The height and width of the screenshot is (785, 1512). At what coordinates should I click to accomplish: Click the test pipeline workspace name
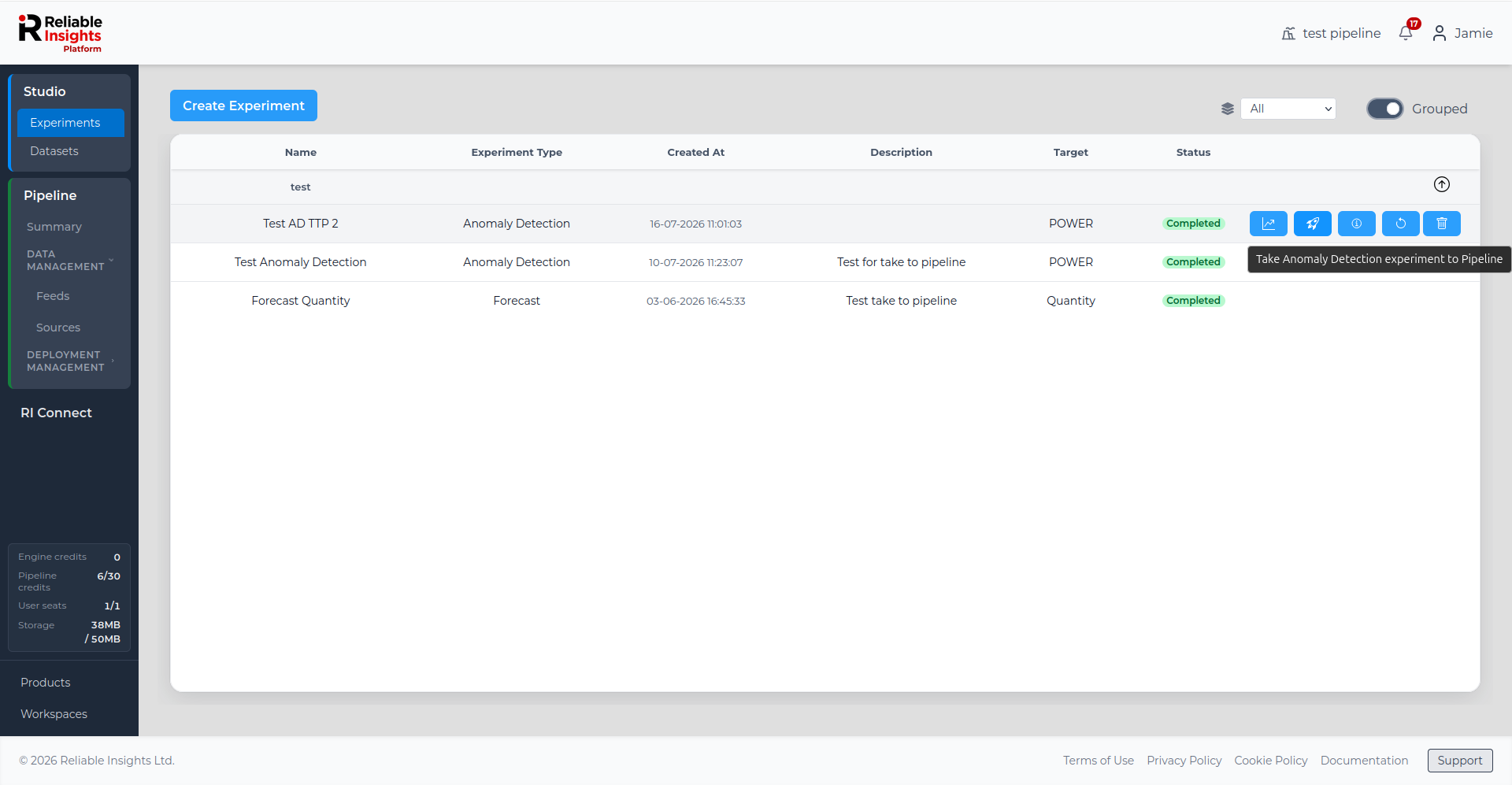click(1342, 33)
